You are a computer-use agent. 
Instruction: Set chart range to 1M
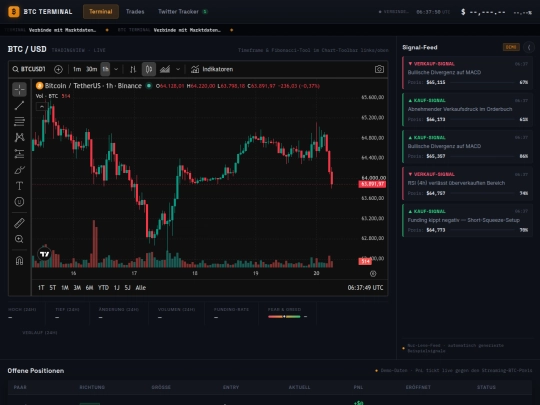[65, 288]
